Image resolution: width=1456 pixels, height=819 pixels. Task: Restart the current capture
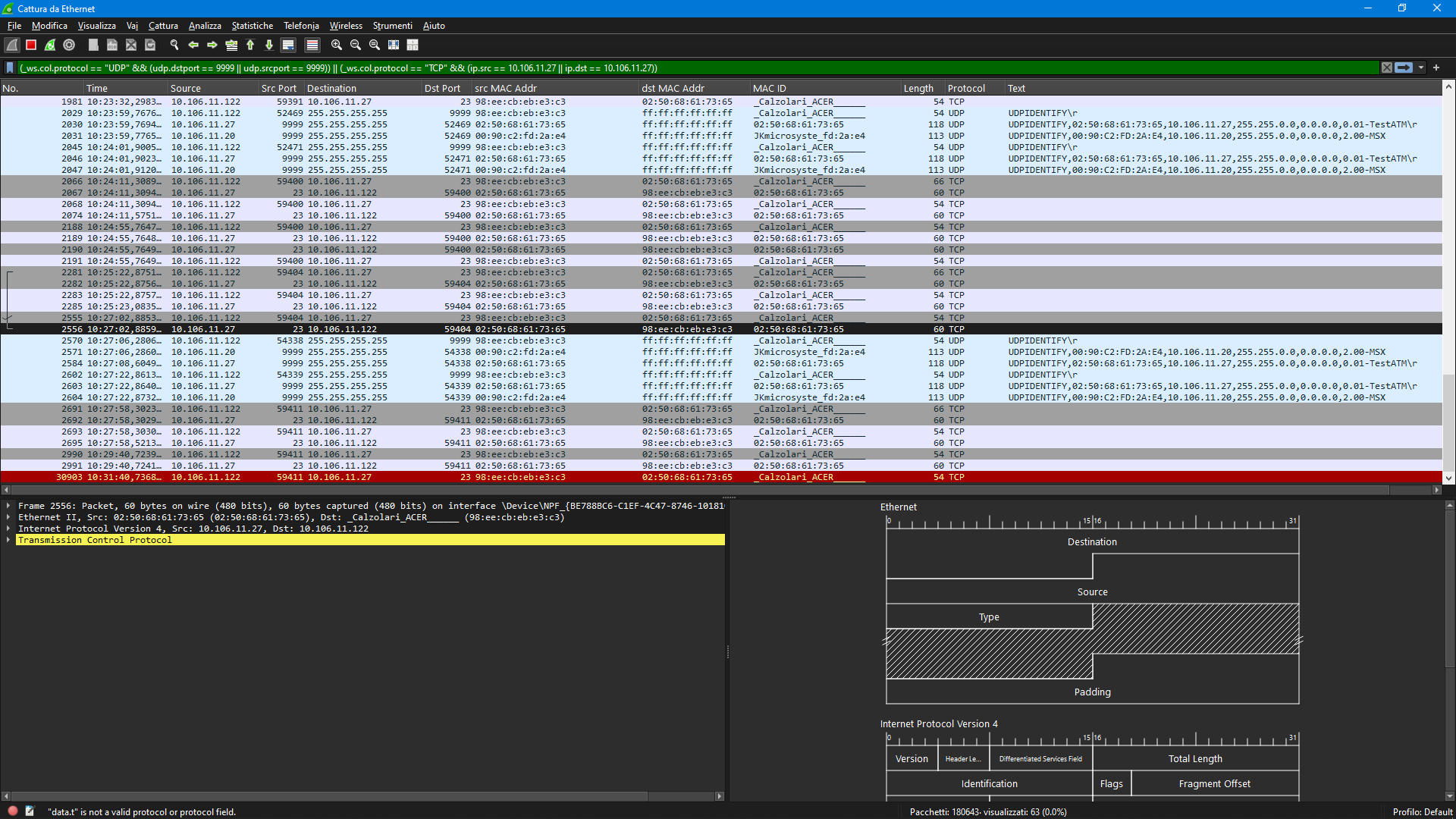pyautogui.click(x=50, y=45)
